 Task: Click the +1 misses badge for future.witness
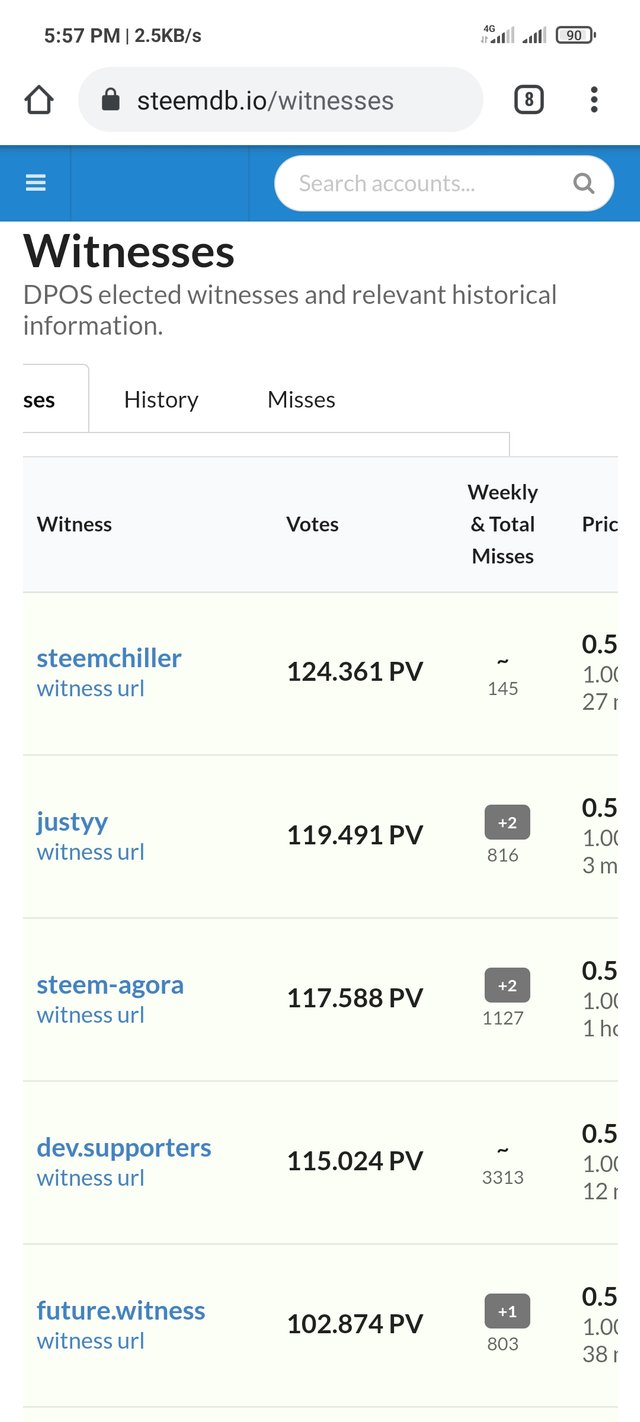point(507,1312)
